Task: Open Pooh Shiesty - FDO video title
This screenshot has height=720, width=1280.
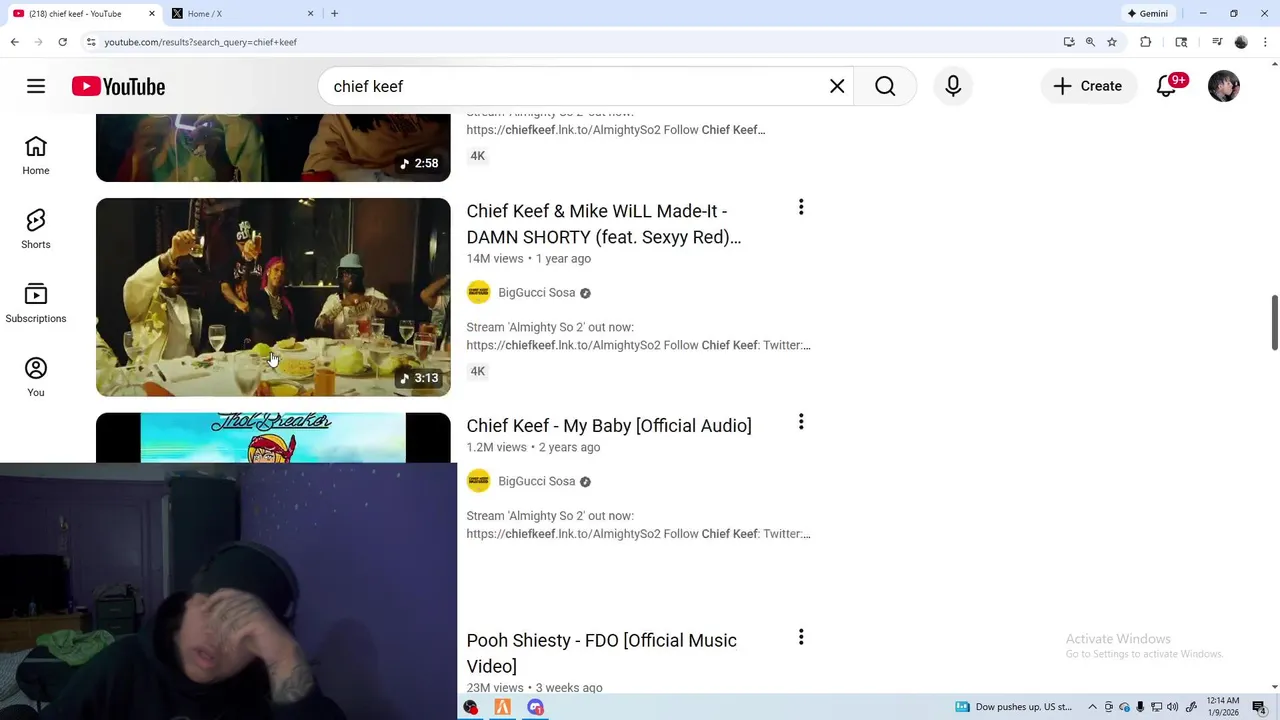Action: (601, 653)
